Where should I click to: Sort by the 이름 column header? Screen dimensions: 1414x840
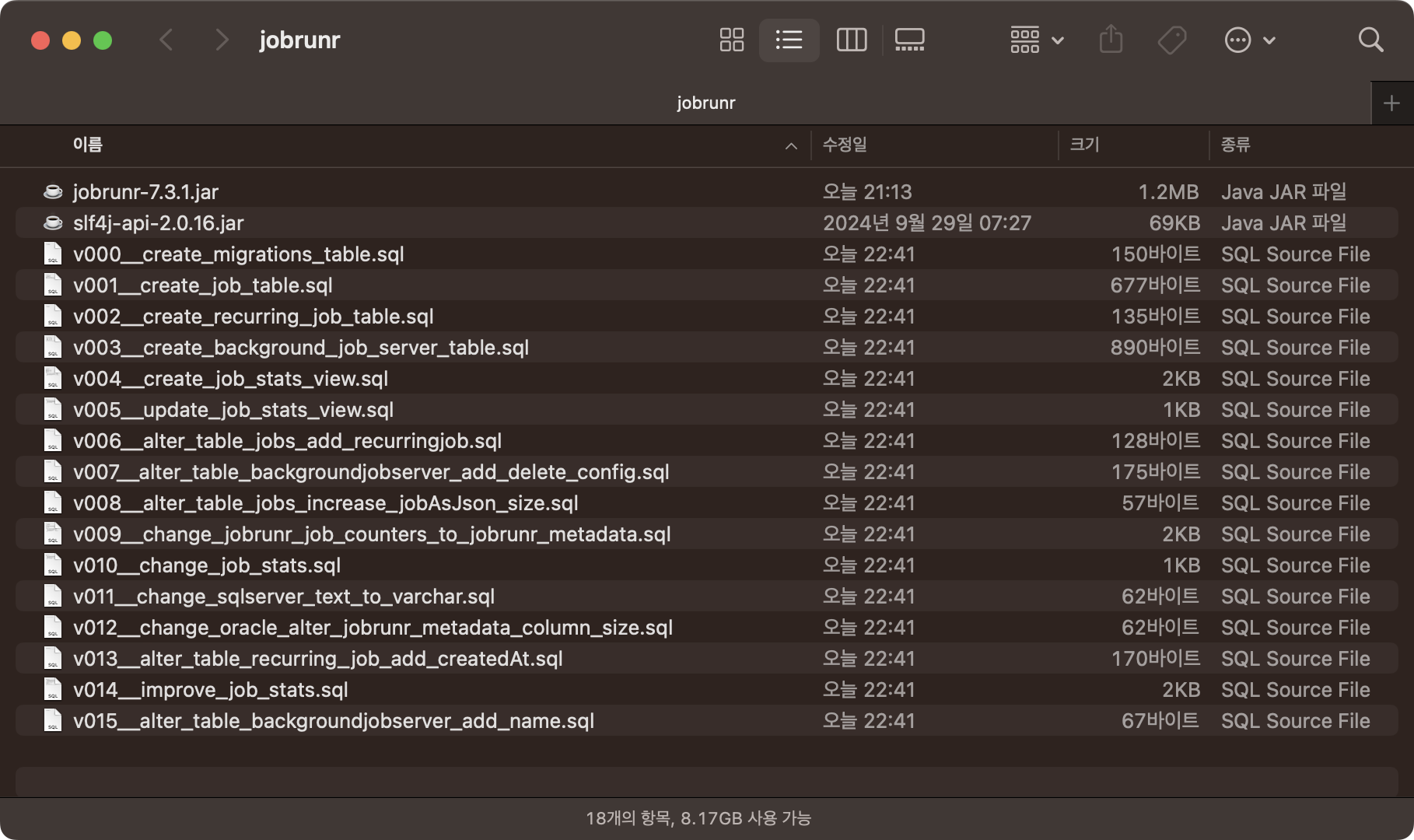coord(87,145)
